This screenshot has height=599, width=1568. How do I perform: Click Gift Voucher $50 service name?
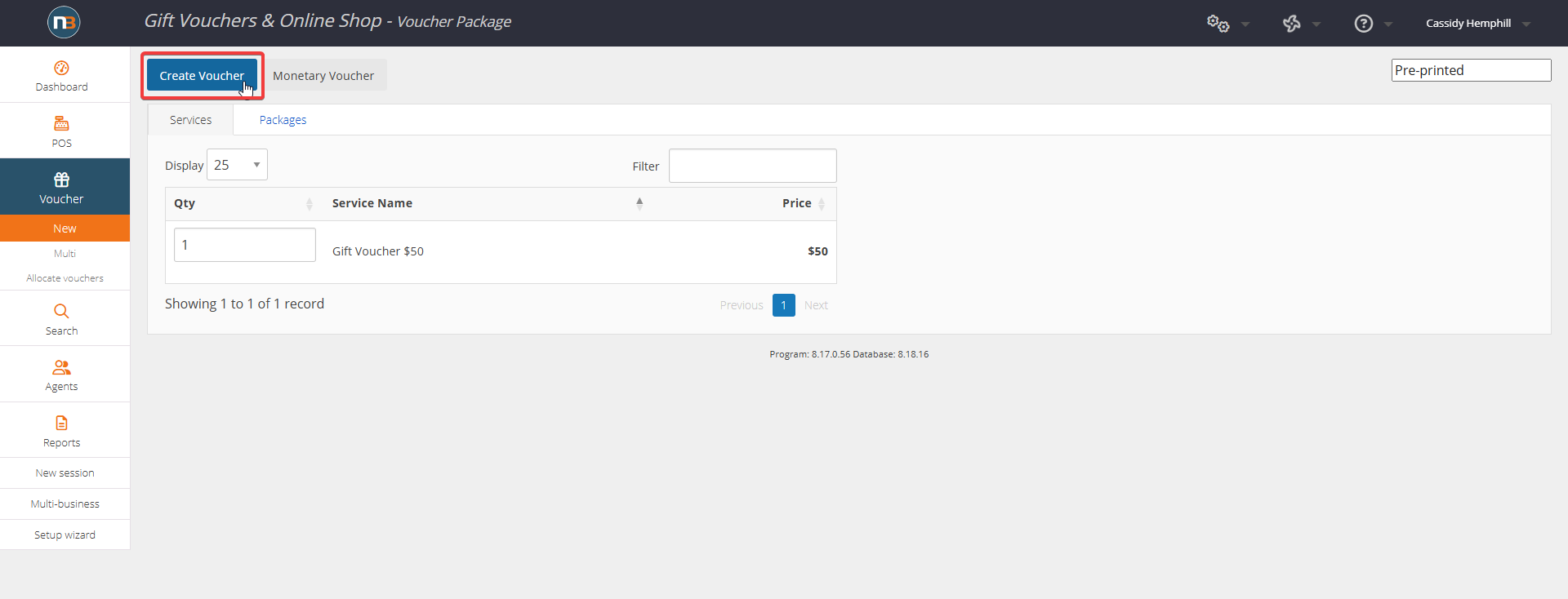[377, 251]
